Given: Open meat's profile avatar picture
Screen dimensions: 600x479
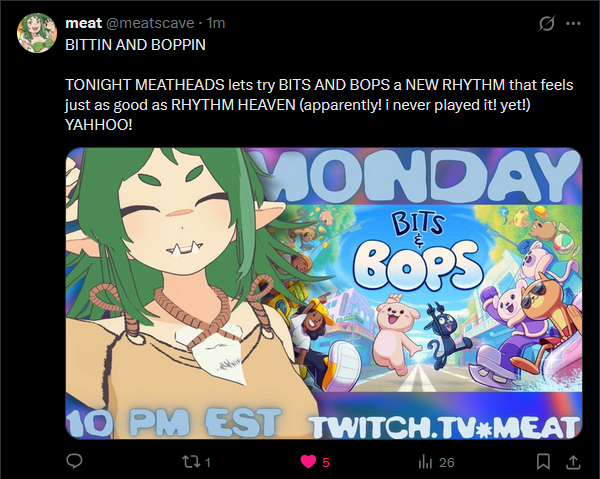Looking at the screenshot, I should click(37, 33).
